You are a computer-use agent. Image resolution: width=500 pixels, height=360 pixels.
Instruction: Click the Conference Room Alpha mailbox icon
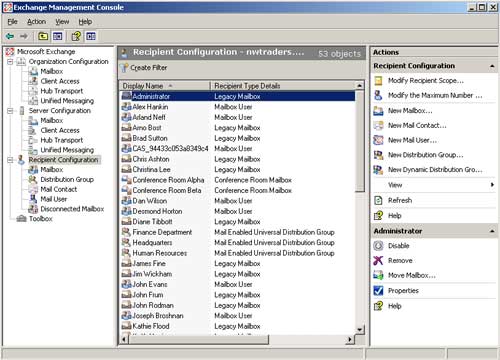click(126, 180)
